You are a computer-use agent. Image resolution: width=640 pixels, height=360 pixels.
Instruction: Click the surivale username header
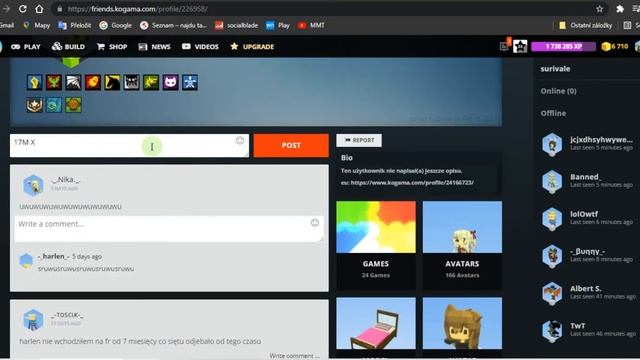tap(555, 69)
